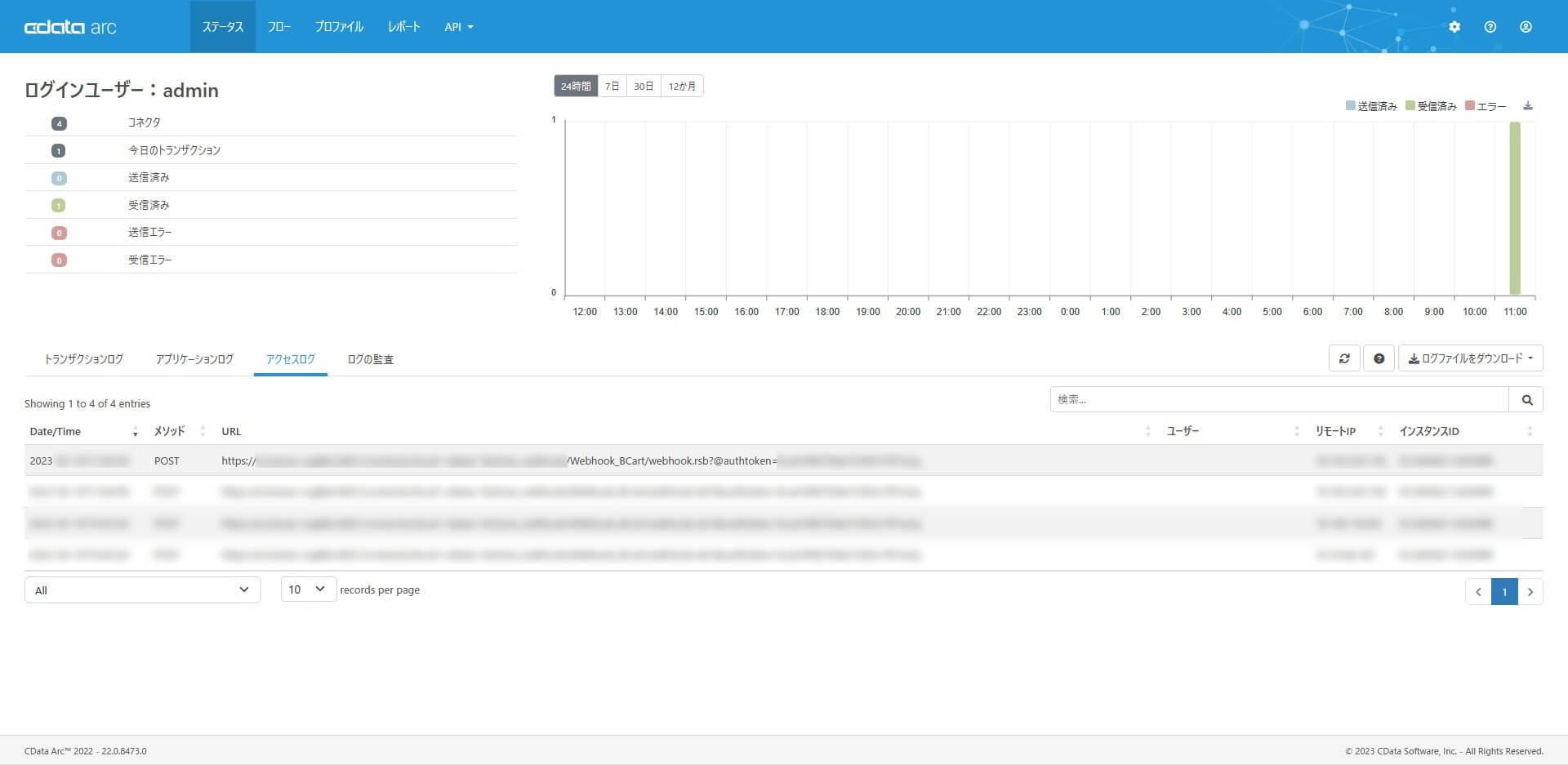Sort by リモートIP column arrows

(x=1381, y=431)
